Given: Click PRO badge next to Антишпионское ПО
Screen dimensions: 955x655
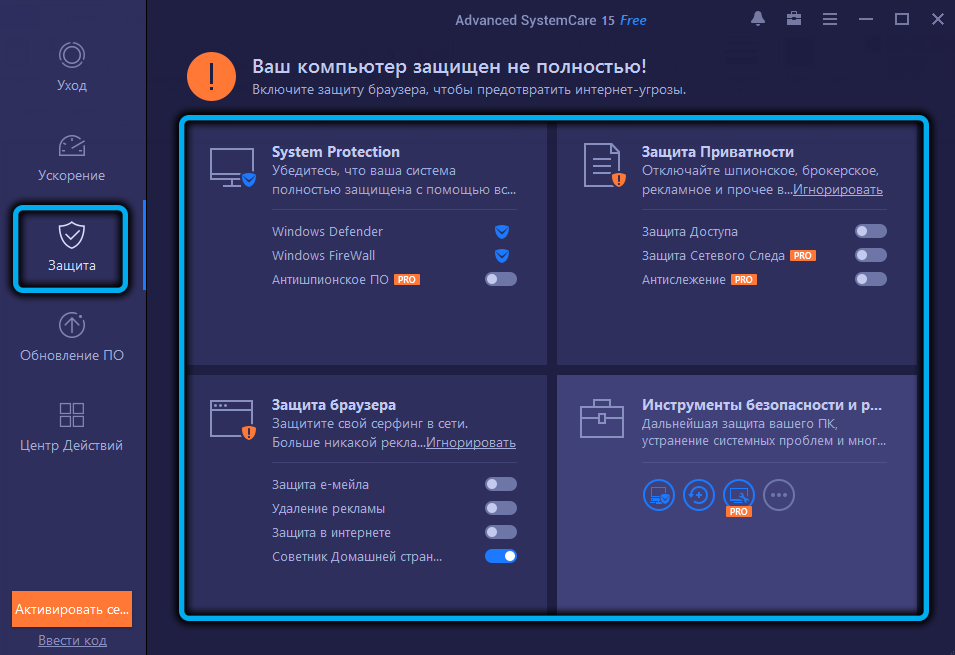Looking at the screenshot, I should [x=407, y=280].
